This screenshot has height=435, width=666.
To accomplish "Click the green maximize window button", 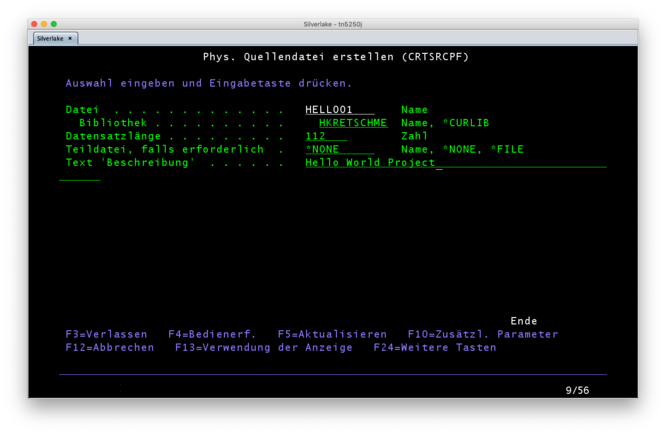I will 54,24.
